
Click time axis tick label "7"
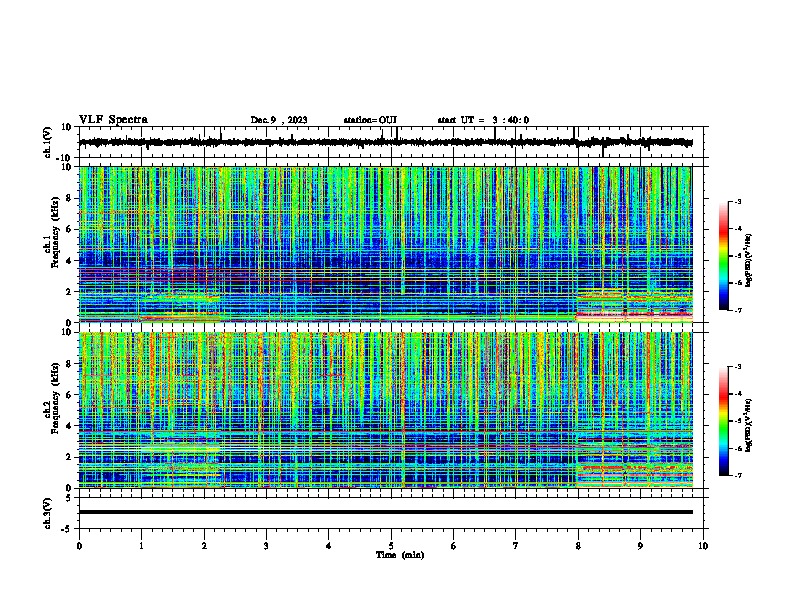tap(516, 546)
